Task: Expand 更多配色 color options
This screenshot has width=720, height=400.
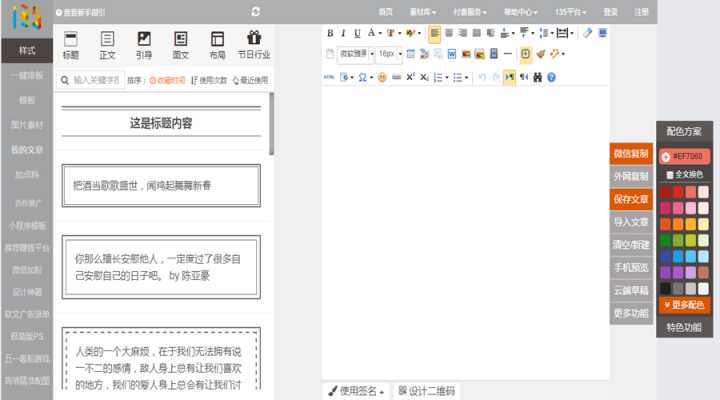Action: point(684,304)
